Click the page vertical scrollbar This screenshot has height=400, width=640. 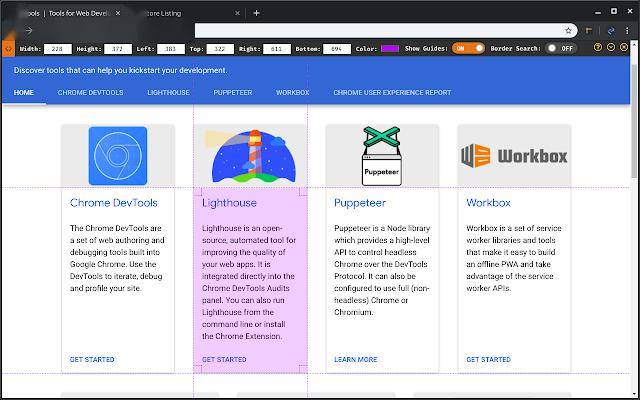pos(634,120)
